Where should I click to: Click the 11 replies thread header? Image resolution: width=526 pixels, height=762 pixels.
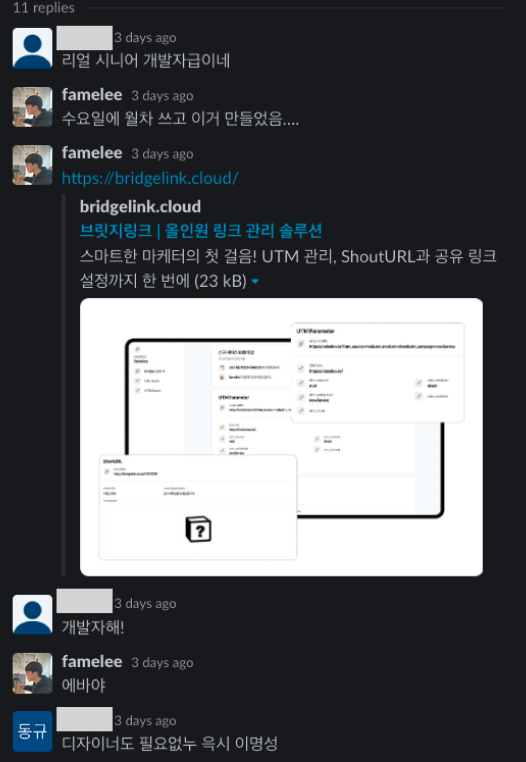click(x=44, y=8)
